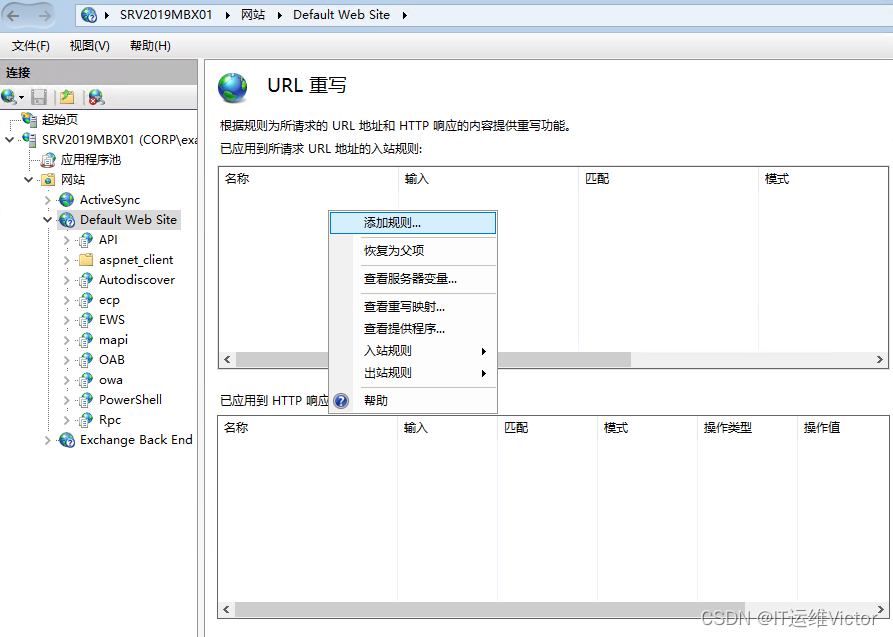
Task: Click the ecp application icon
Action: pos(85,300)
